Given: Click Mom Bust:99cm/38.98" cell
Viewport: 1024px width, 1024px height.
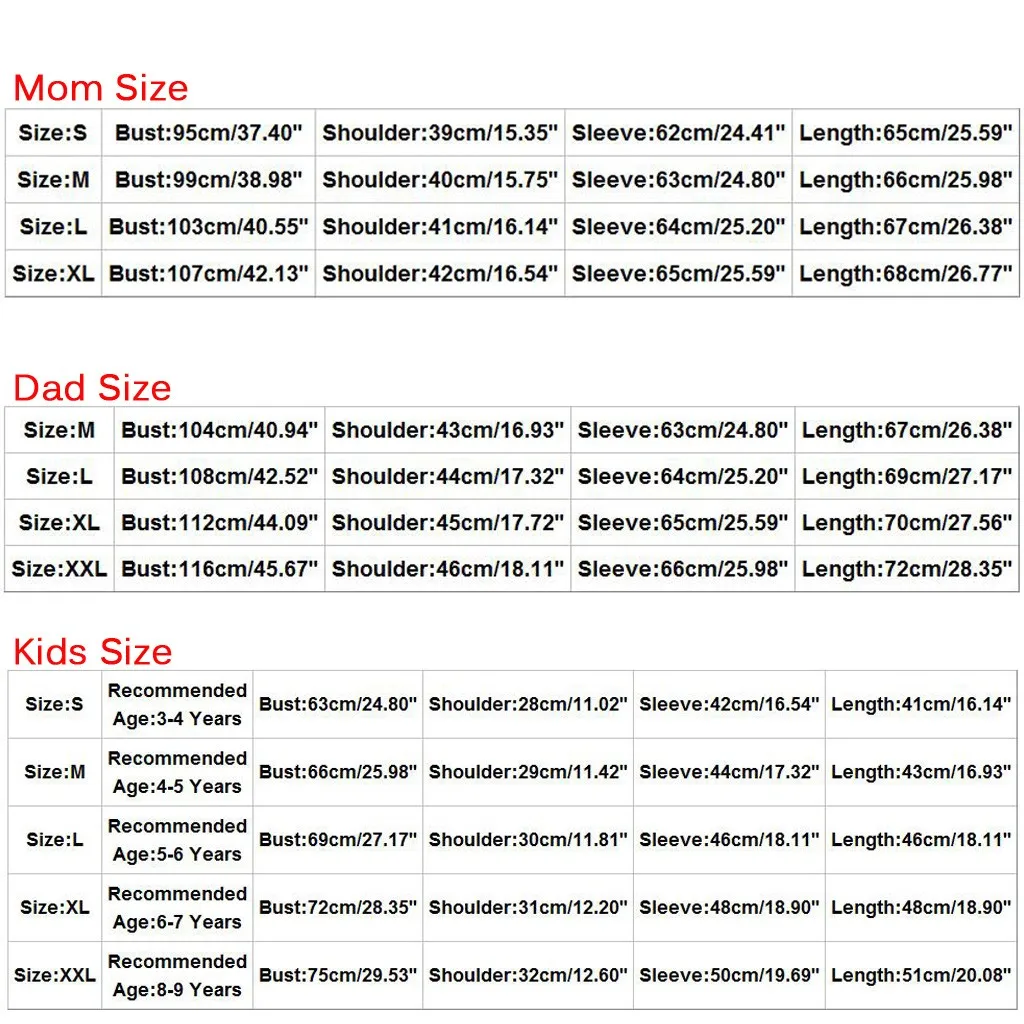Looking at the screenshot, I should 208,180.
